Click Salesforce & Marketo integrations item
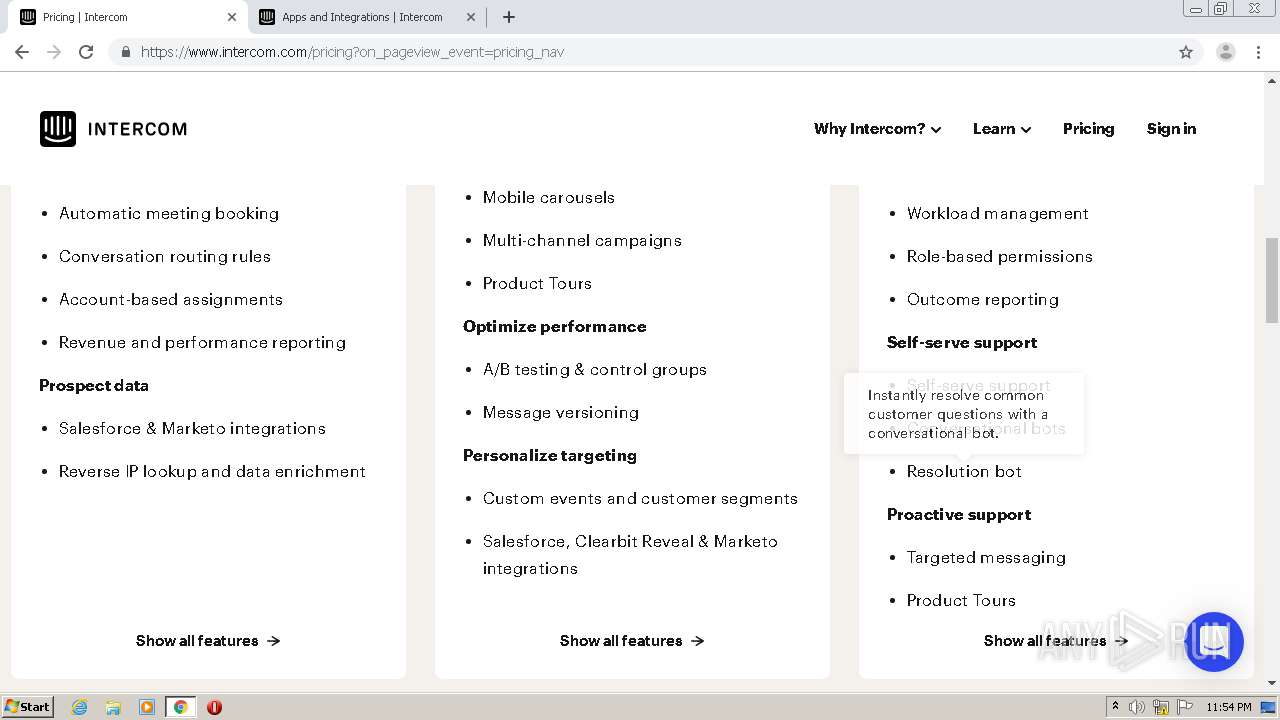Viewport: 1280px width, 720px height. [192, 428]
